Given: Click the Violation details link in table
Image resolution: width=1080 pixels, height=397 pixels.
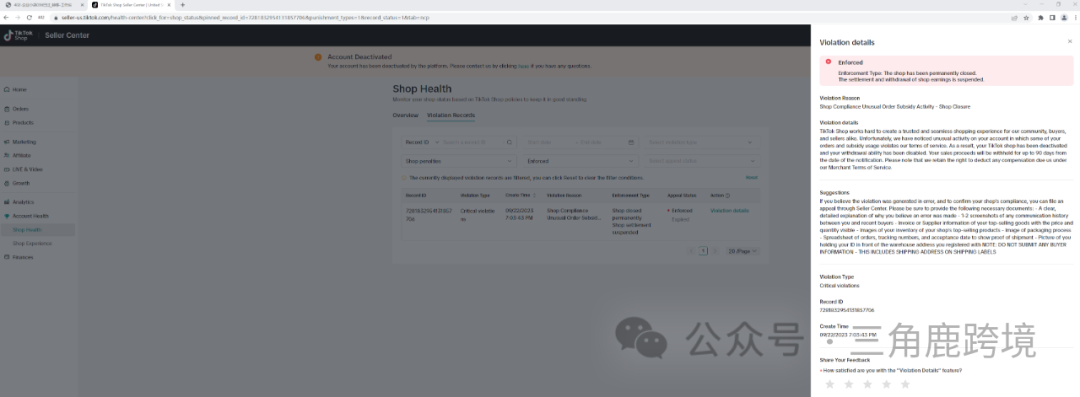Looking at the screenshot, I should click(729, 210).
